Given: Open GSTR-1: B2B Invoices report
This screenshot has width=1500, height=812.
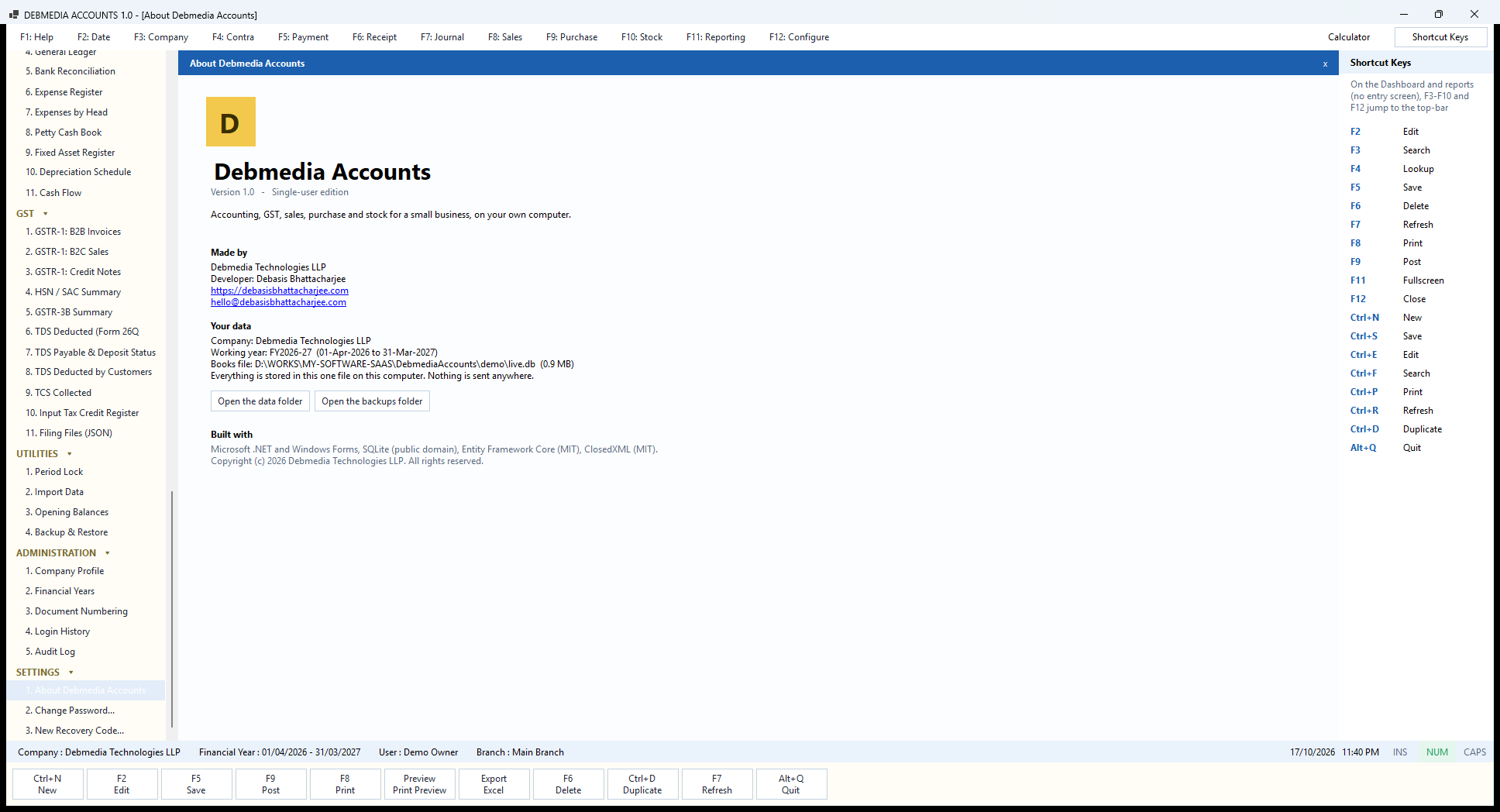Looking at the screenshot, I should [x=74, y=232].
